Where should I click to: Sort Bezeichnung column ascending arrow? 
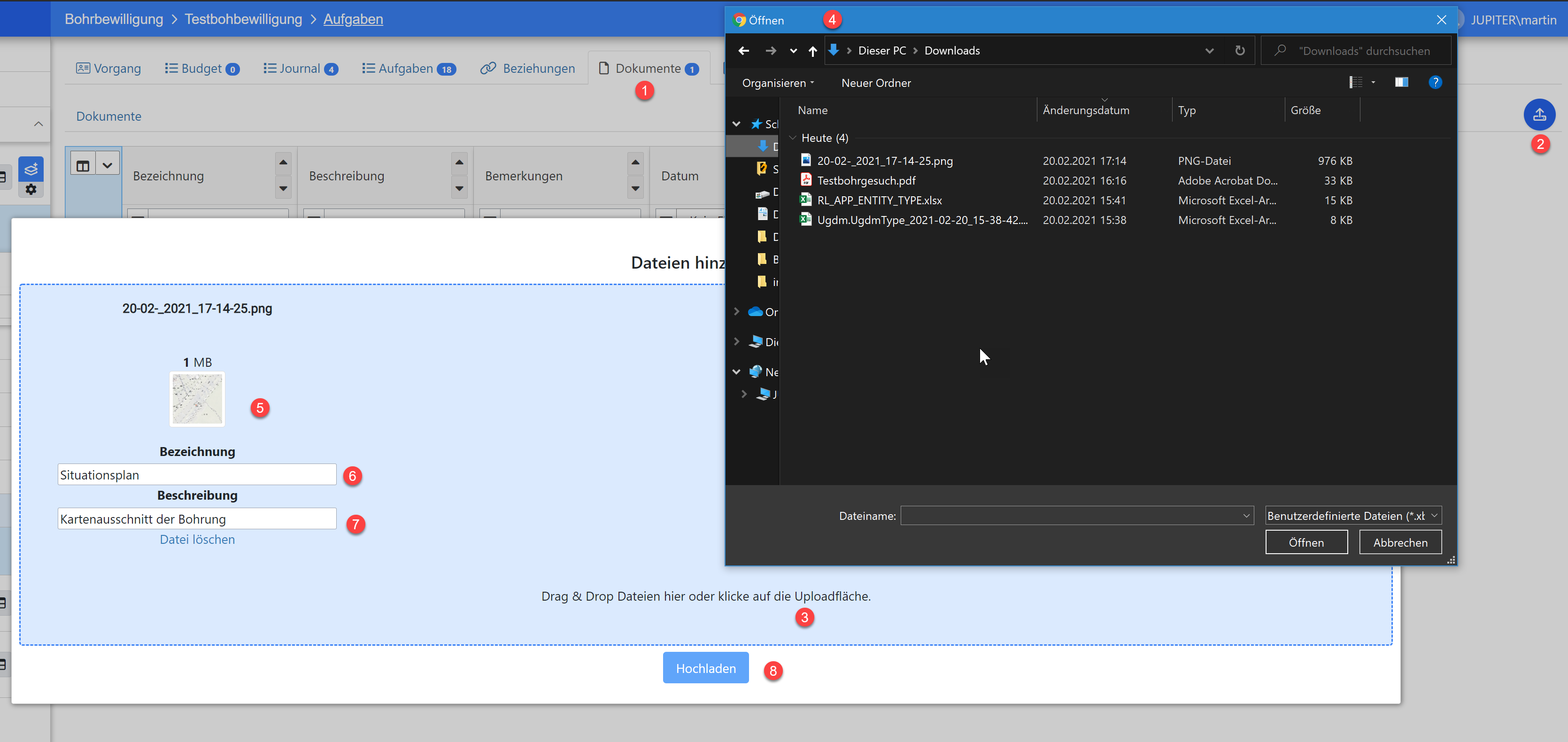tap(283, 162)
